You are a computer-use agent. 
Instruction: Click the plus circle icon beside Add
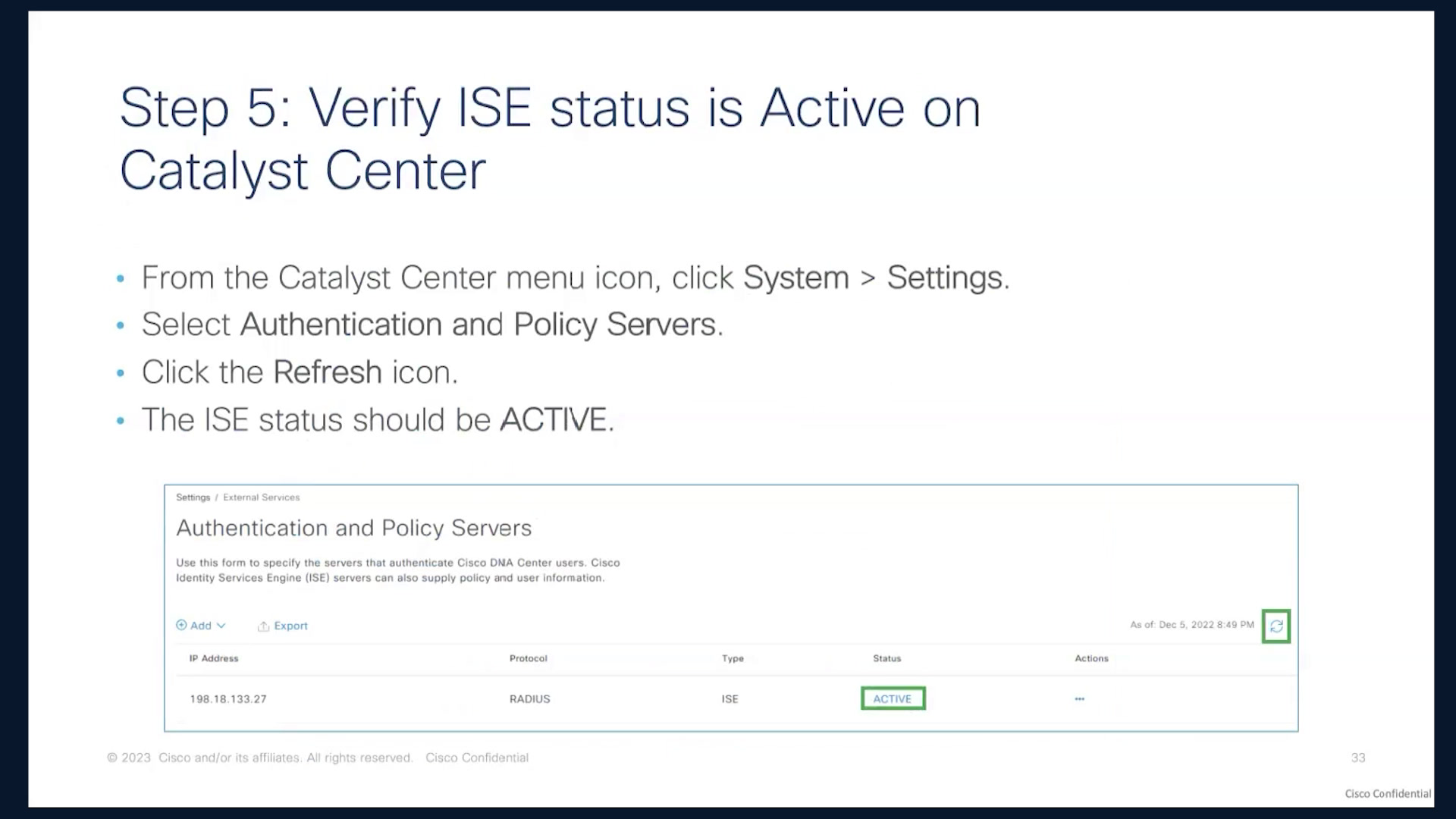click(181, 625)
